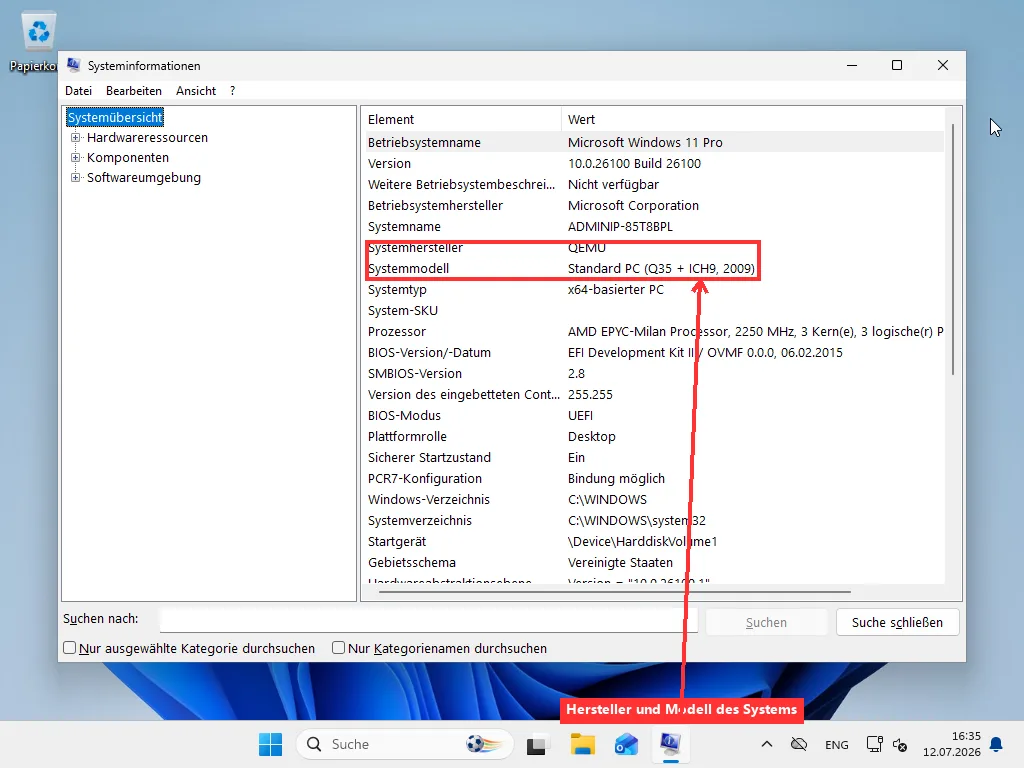The height and width of the screenshot is (768, 1024).
Task: Click the Suchen button
Action: point(766,622)
